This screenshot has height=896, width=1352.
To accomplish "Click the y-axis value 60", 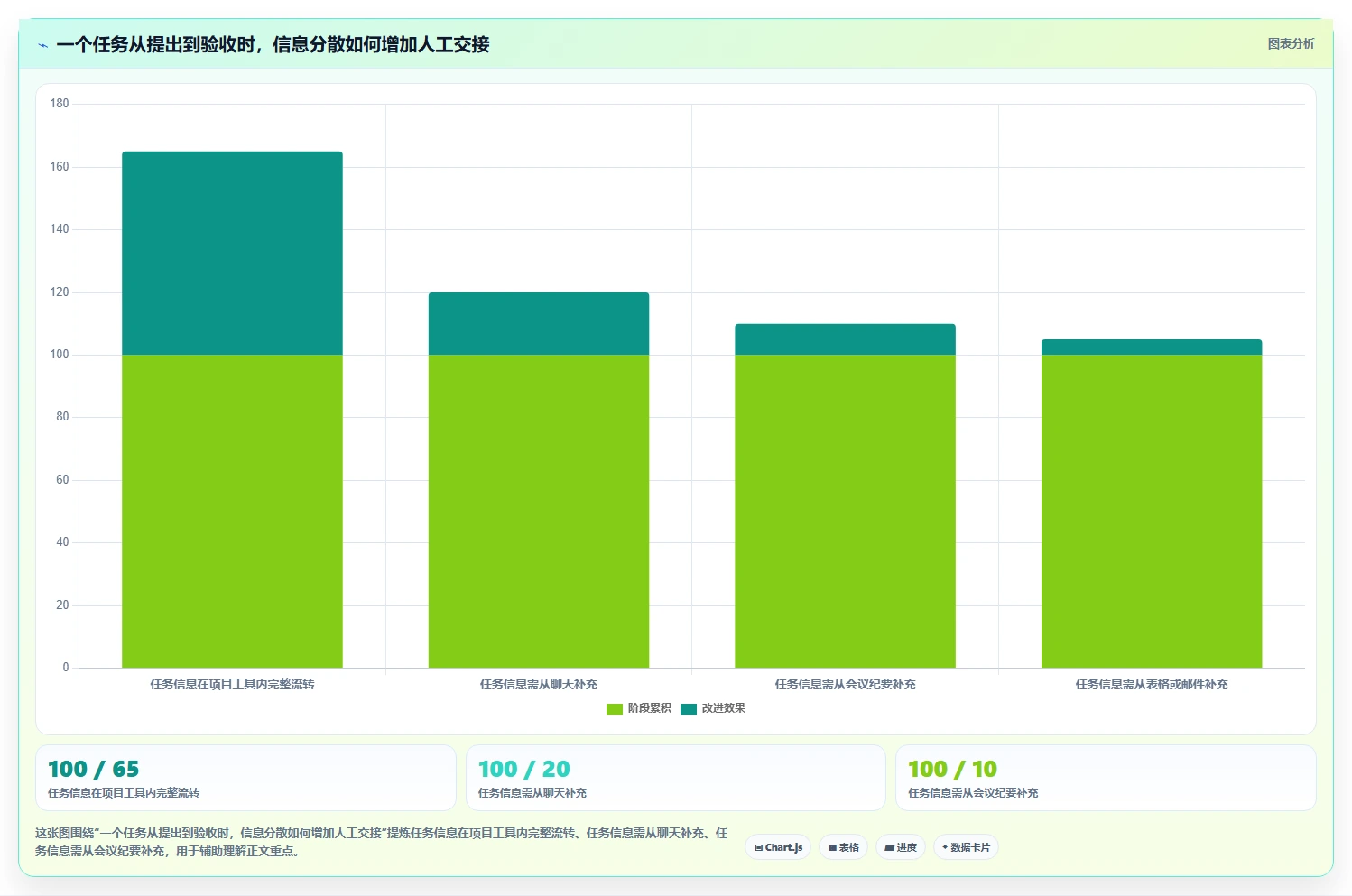I will [62, 480].
